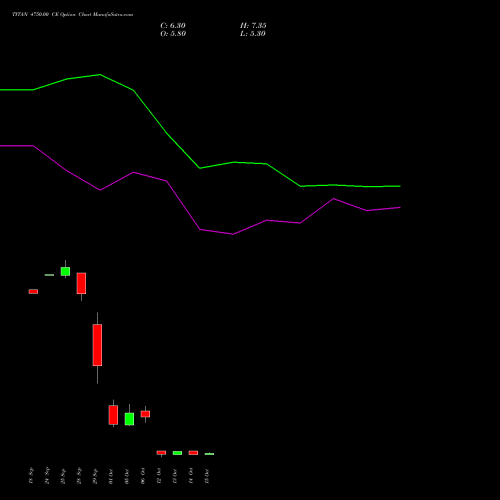Click the 14 Oct date axis label
Screen dimensions: 500x500
(x=191, y=476)
